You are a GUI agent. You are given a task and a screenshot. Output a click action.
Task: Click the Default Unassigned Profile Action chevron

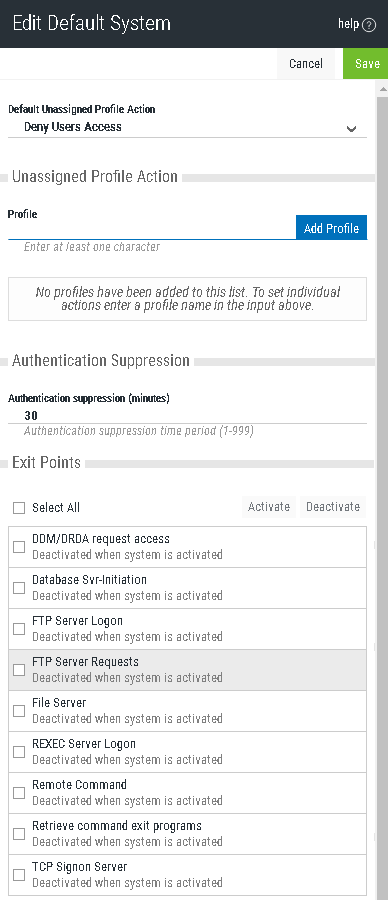click(351, 129)
